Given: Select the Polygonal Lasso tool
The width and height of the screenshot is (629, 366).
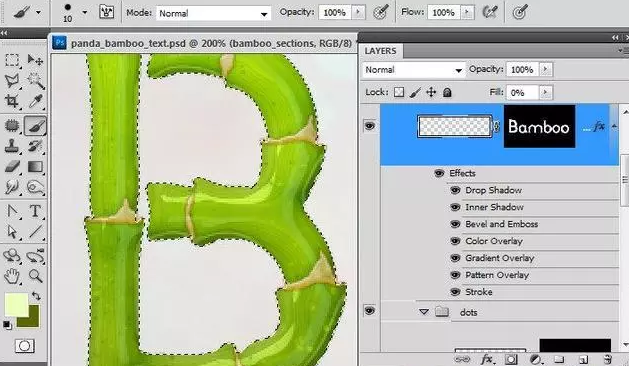Looking at the screenshot, I should (12, 81).
